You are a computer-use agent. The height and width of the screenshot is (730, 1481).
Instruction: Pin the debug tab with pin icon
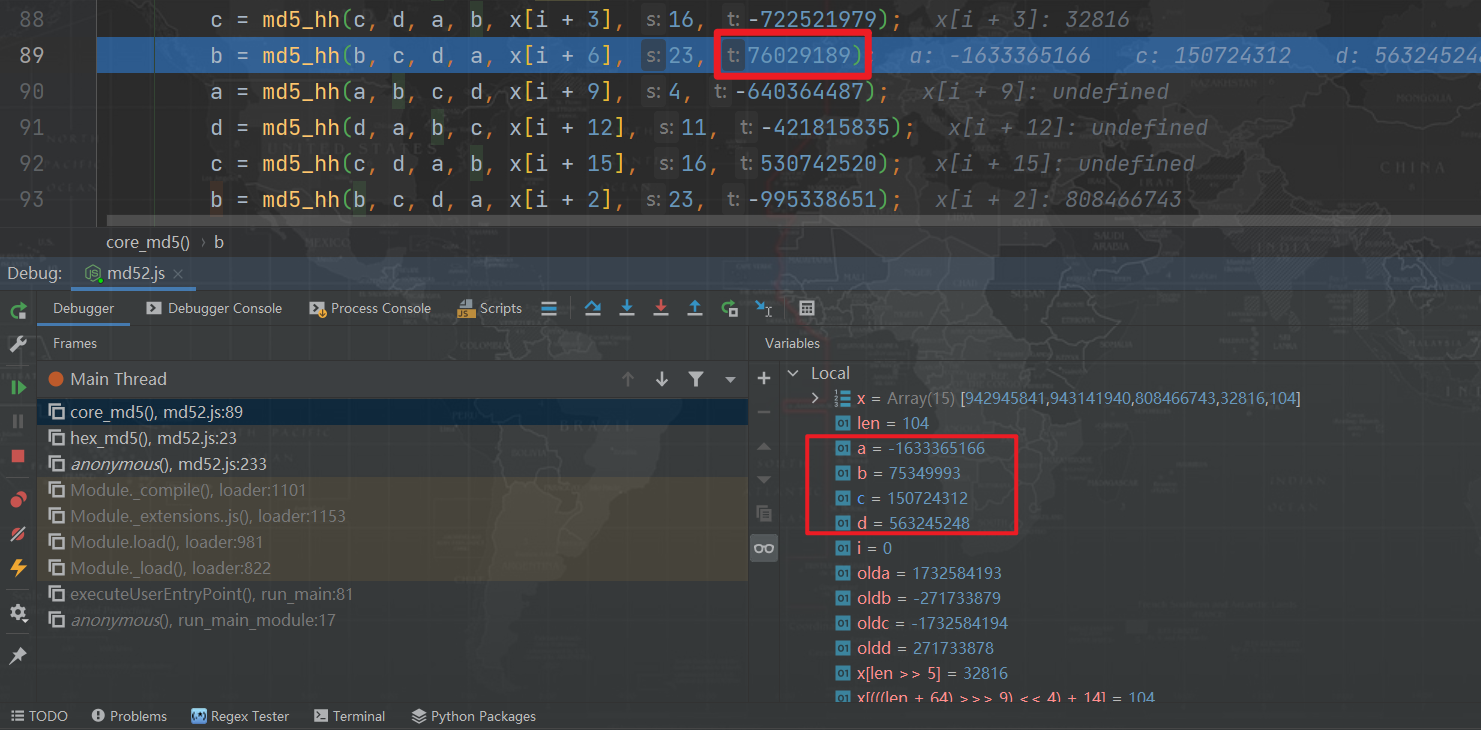point(18,656)
